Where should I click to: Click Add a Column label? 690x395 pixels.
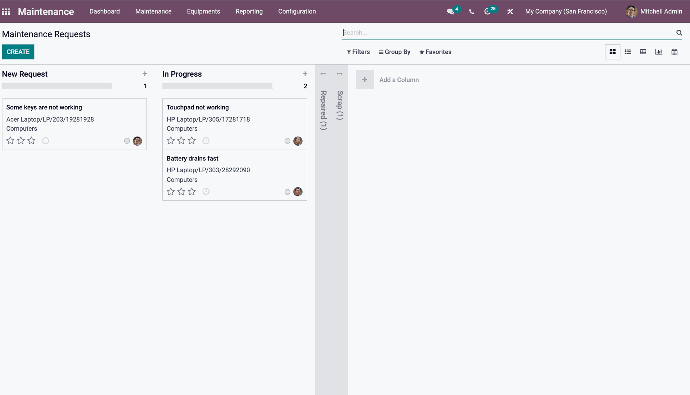[x=399, y=80]
